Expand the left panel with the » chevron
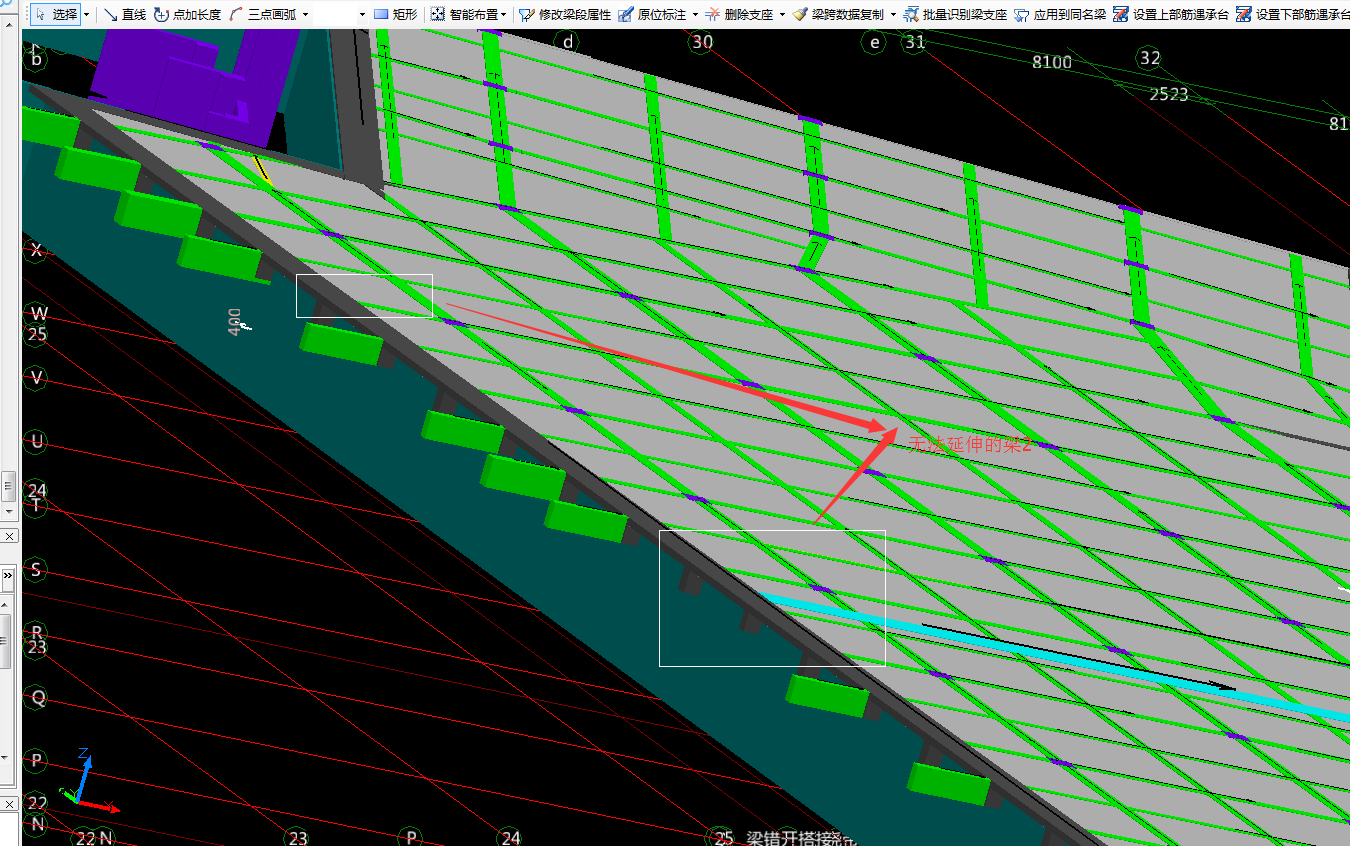The height and width of the screenshot is (846, 1350). [9, 577]
